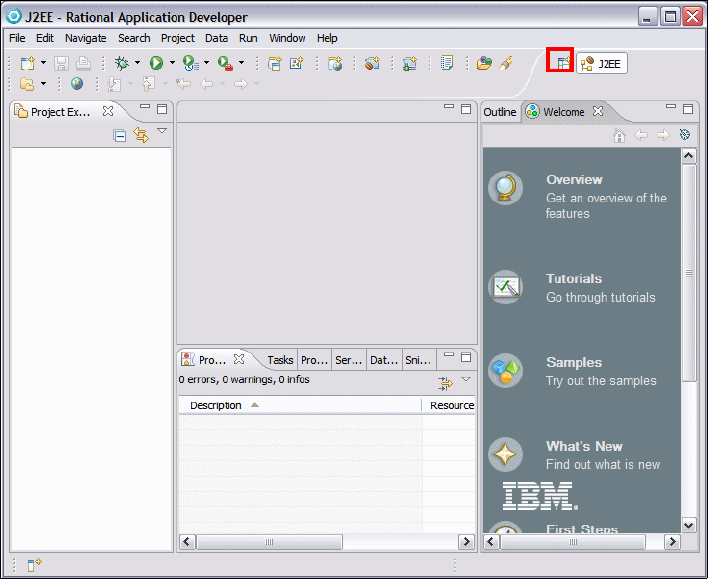
Task: Click the toolbar icon left of the globe wizard
Action: [296, 63]
